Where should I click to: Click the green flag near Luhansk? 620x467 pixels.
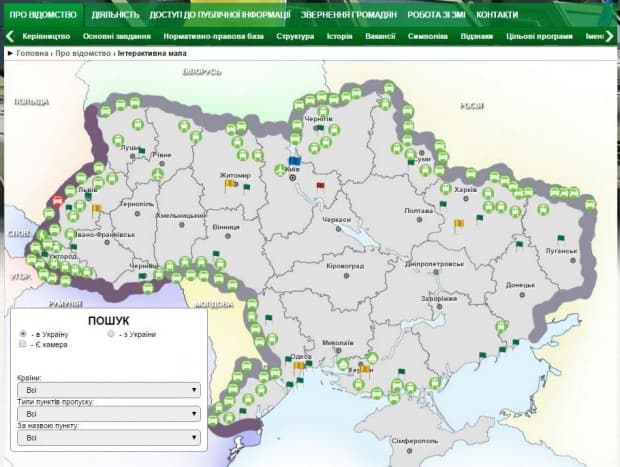[560, 238]
